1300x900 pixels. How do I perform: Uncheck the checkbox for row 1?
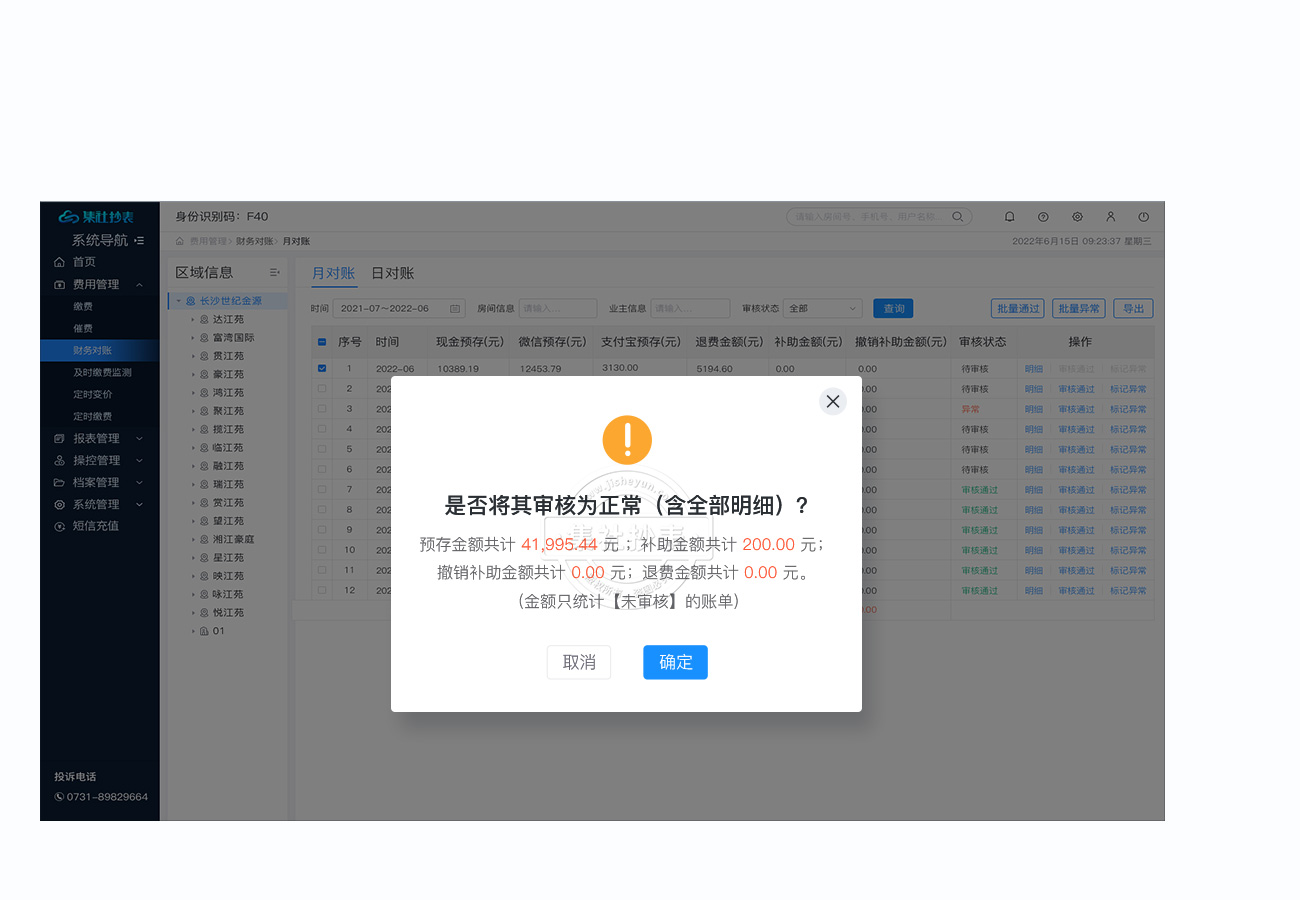(322, 368)
